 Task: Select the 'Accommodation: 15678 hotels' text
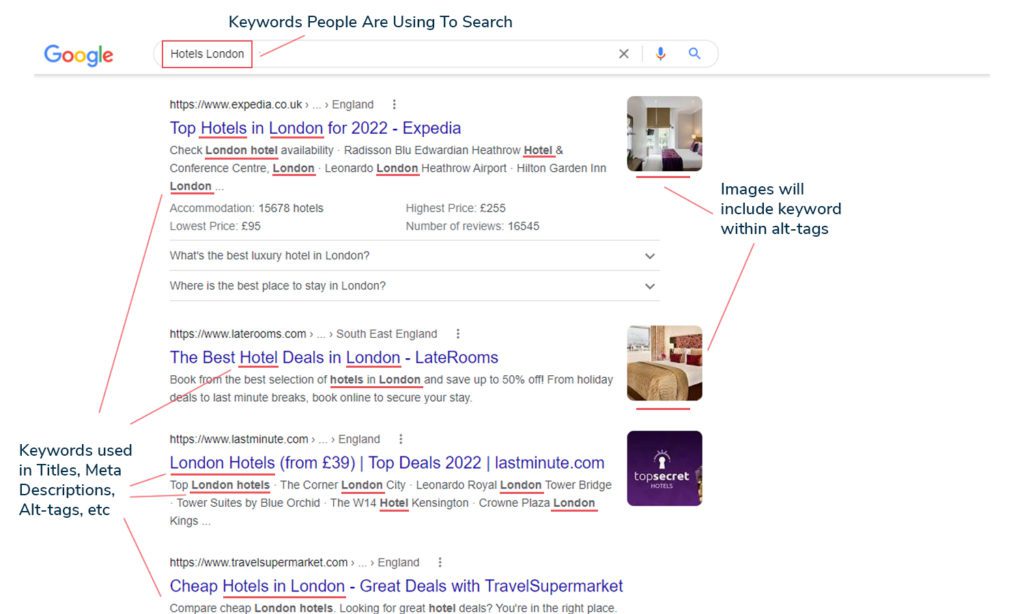pyautogui.click(x=246, y=208)
